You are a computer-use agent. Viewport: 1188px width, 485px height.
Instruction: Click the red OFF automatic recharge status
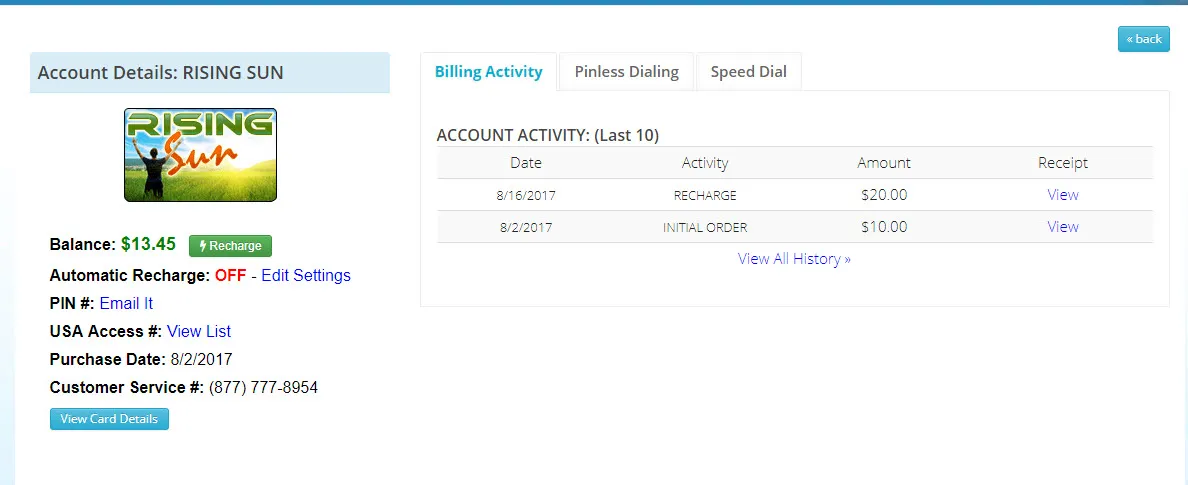tap(230, 275)
